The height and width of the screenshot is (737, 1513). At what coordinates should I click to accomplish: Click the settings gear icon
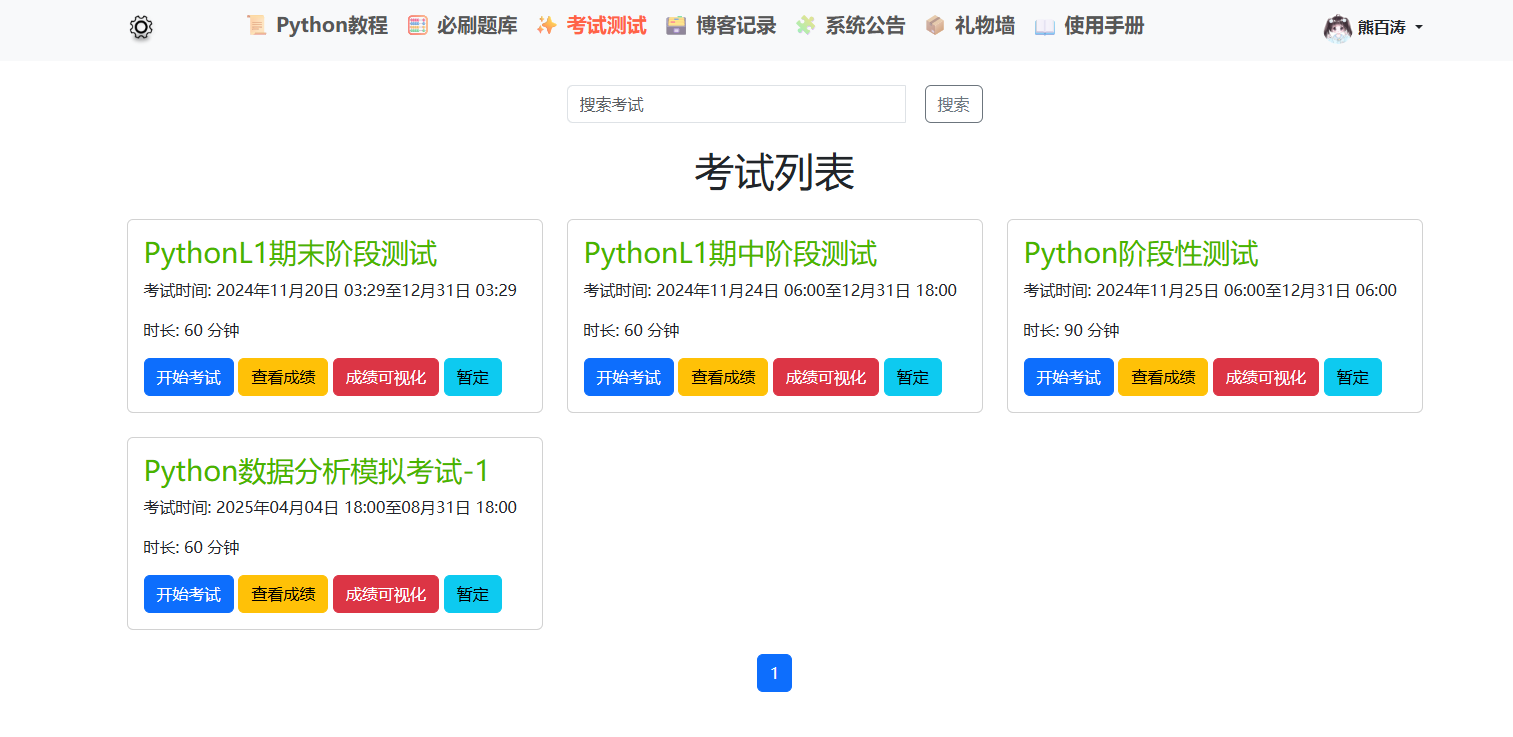click(x=141, y=28)
